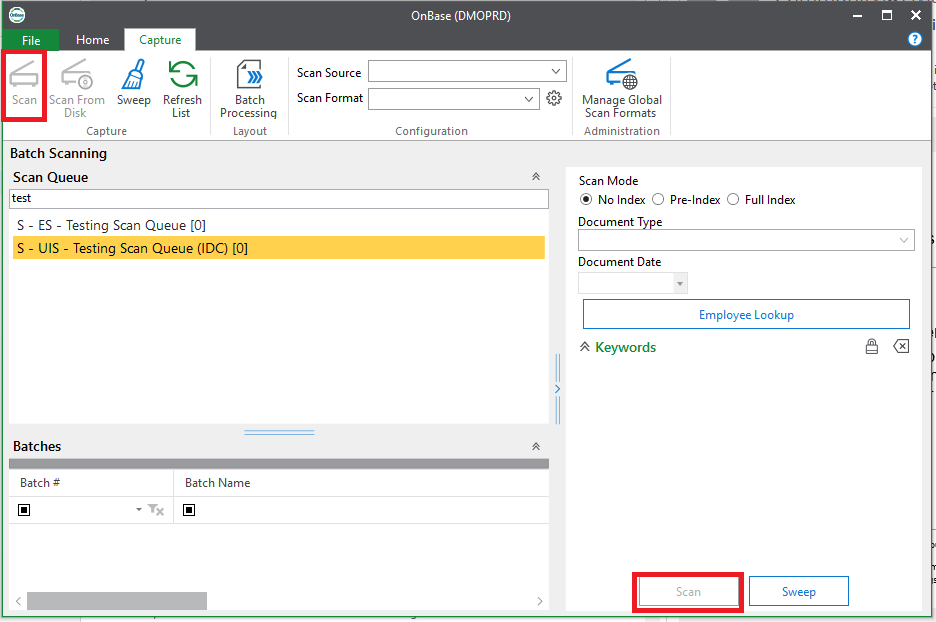Click the Scan Queue search field
This screenshot has width=936, height=622.
pyautogui.click(x=279, y=199)
